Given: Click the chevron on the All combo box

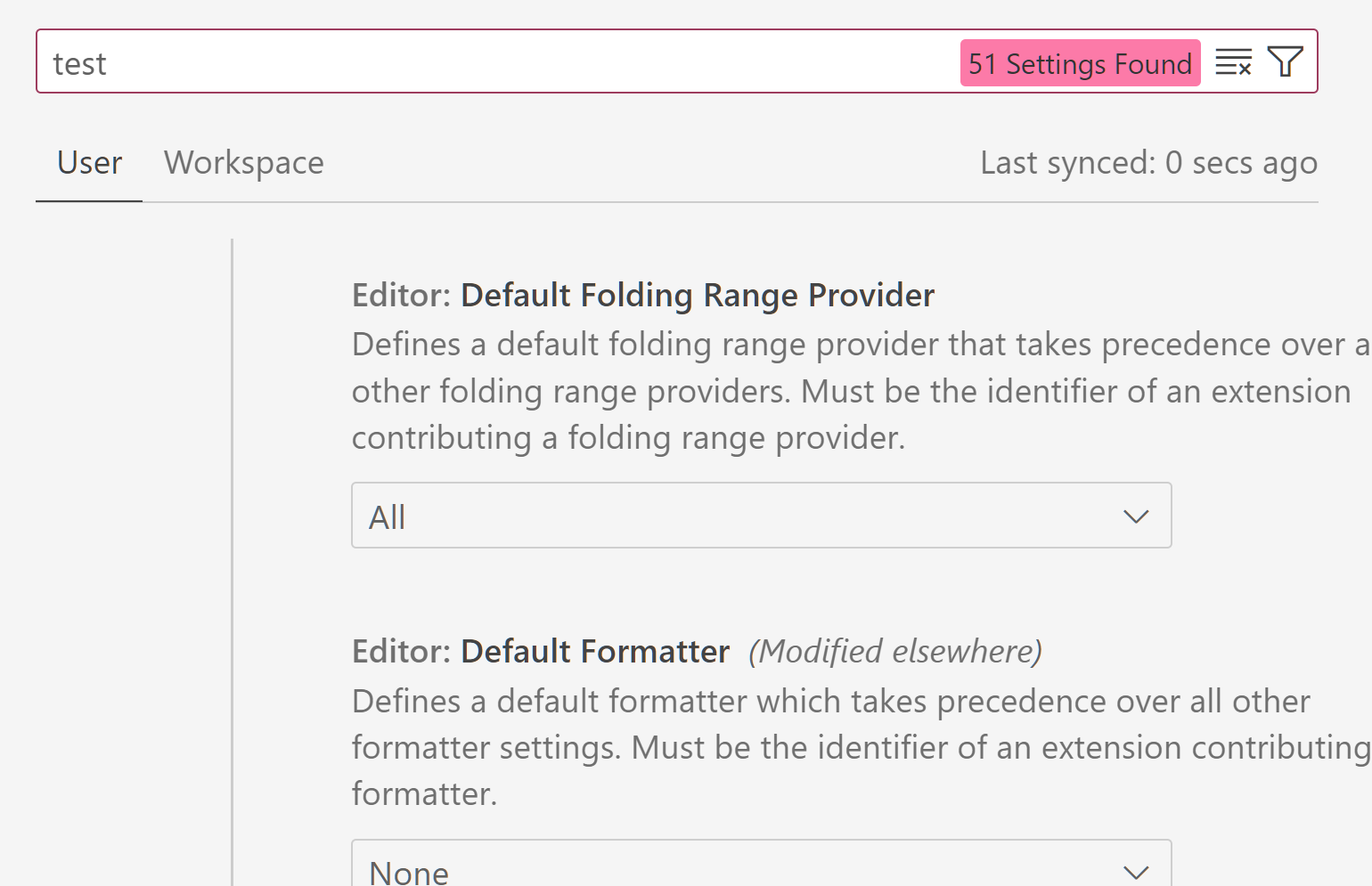Looking at the screenshot, I should pyautogui.click(x=1134, y=516).
